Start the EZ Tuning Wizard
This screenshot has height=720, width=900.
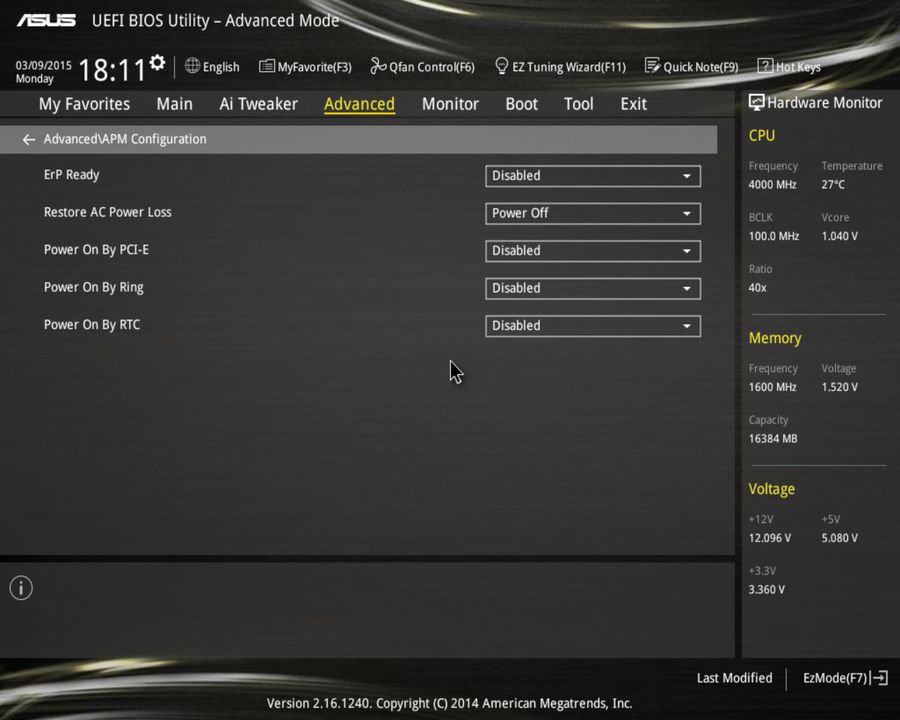[560, 66]
